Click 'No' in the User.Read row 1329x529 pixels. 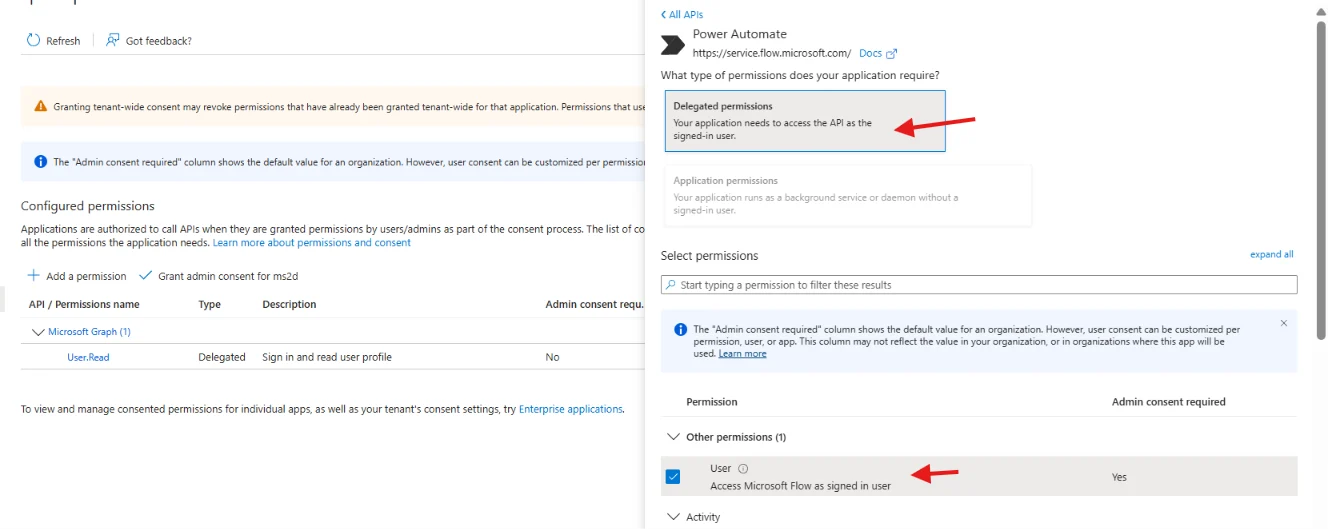coord(552,357)
